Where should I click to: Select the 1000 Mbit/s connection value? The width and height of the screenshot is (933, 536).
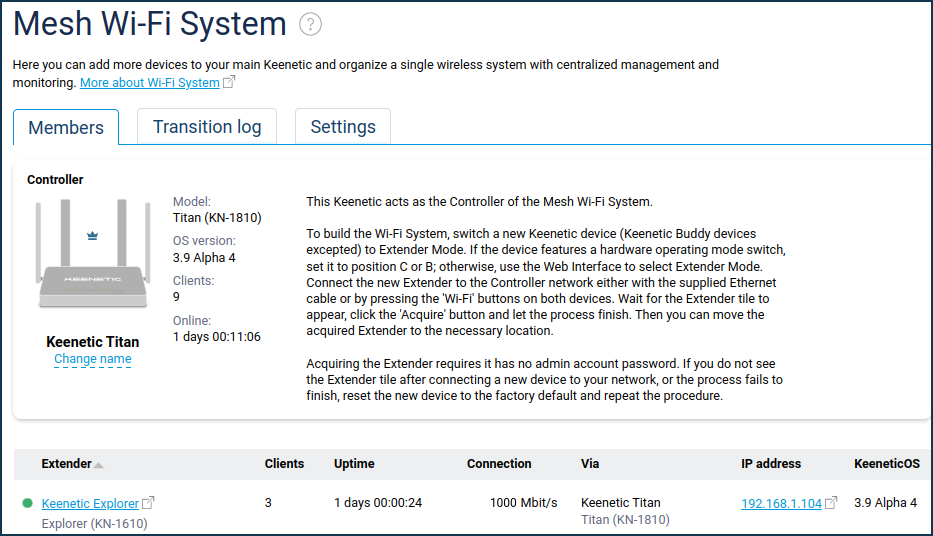(524, 503)
